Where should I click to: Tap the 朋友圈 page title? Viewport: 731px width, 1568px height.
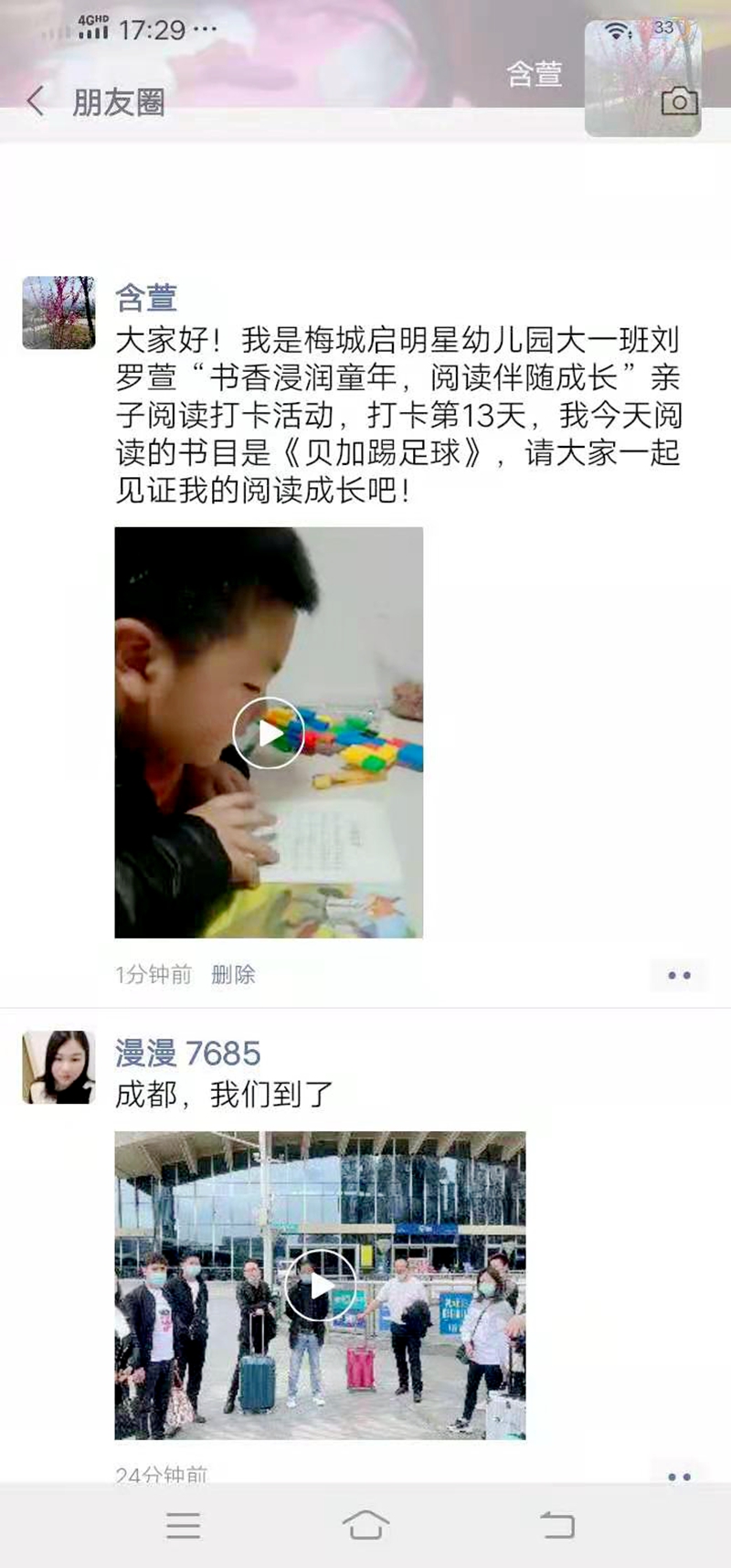pos(119,102)
